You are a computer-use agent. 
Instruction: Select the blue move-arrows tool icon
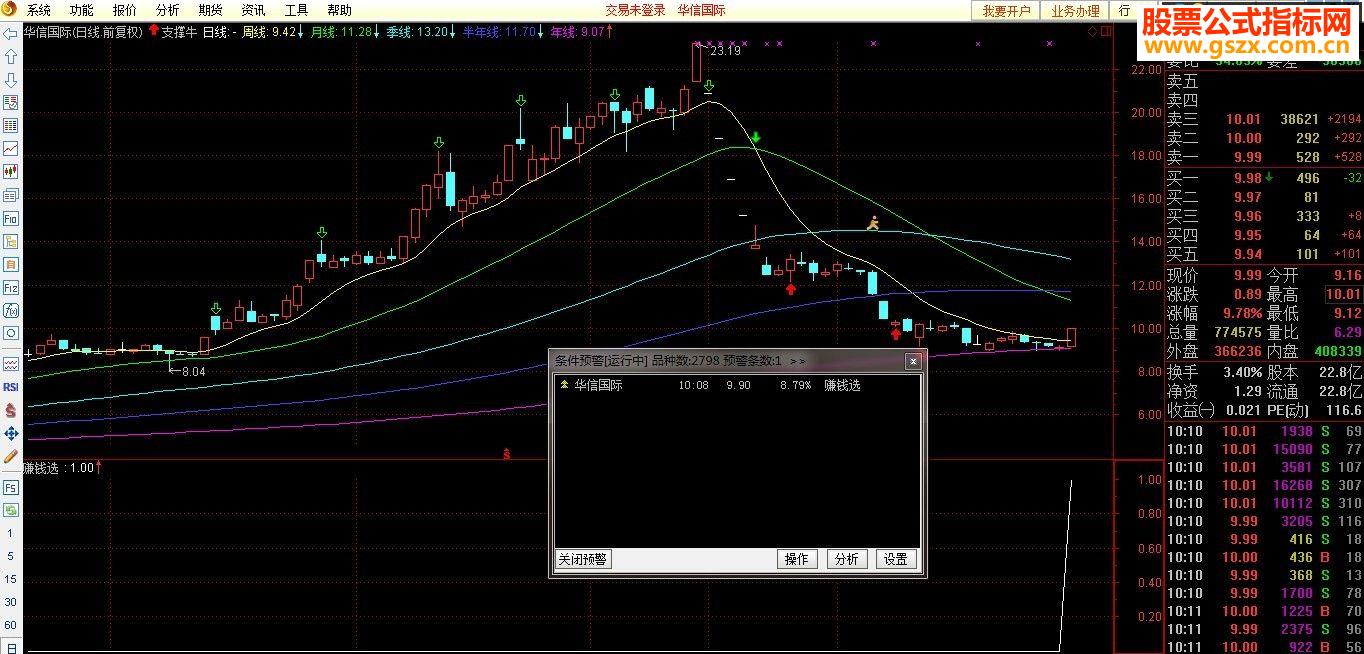coord(11,433)
